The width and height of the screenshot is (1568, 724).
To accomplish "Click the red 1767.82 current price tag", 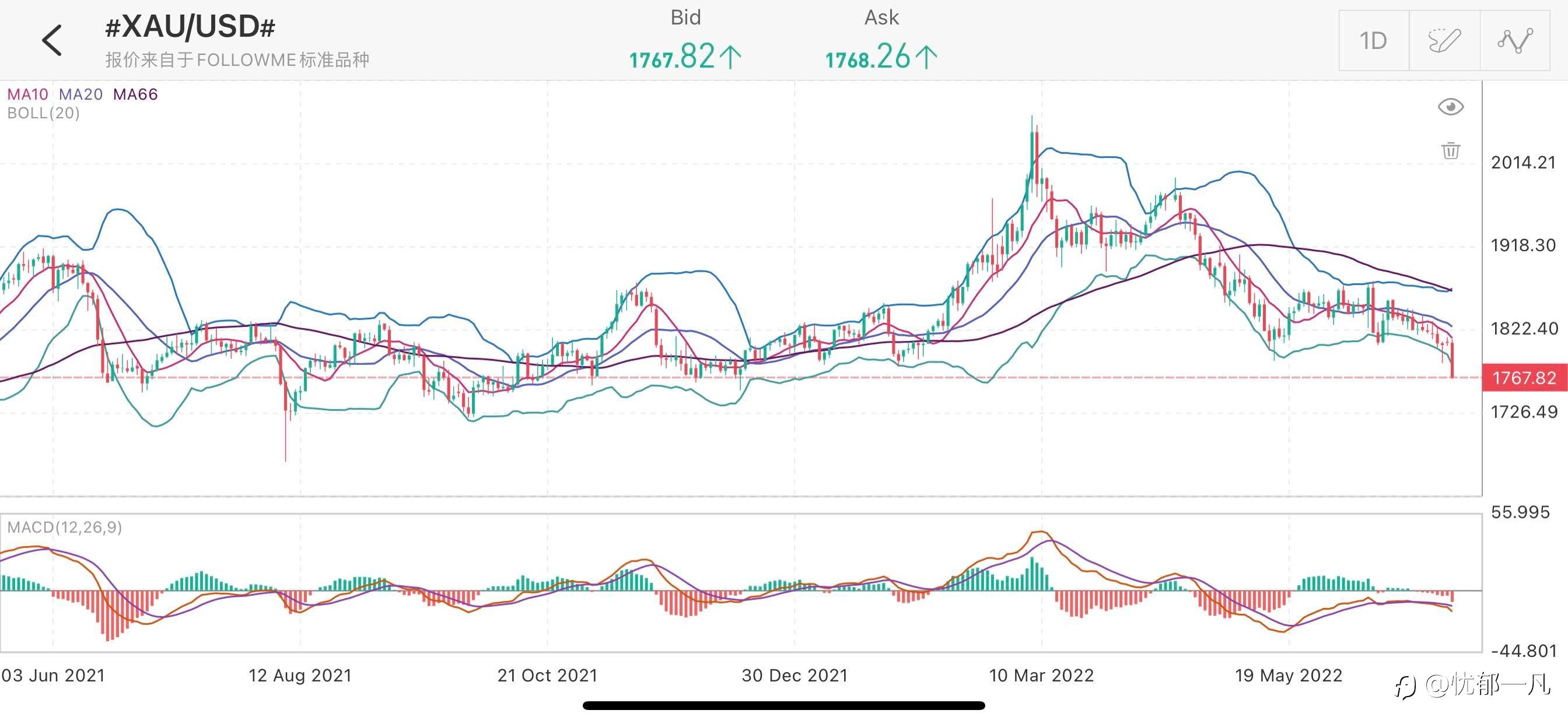I will [1524, 378].
